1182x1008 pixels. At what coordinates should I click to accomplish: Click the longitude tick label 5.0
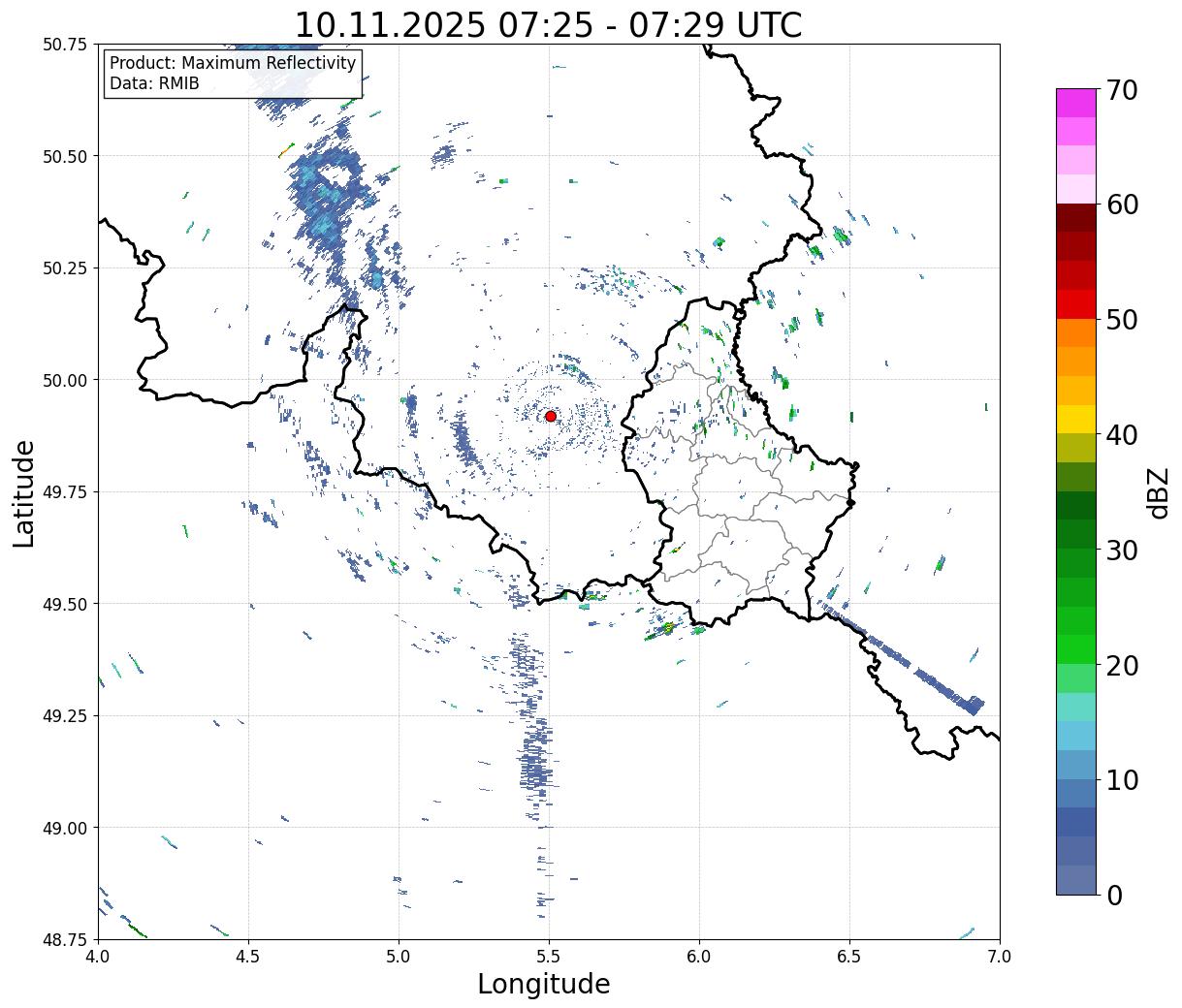[399, 957]
